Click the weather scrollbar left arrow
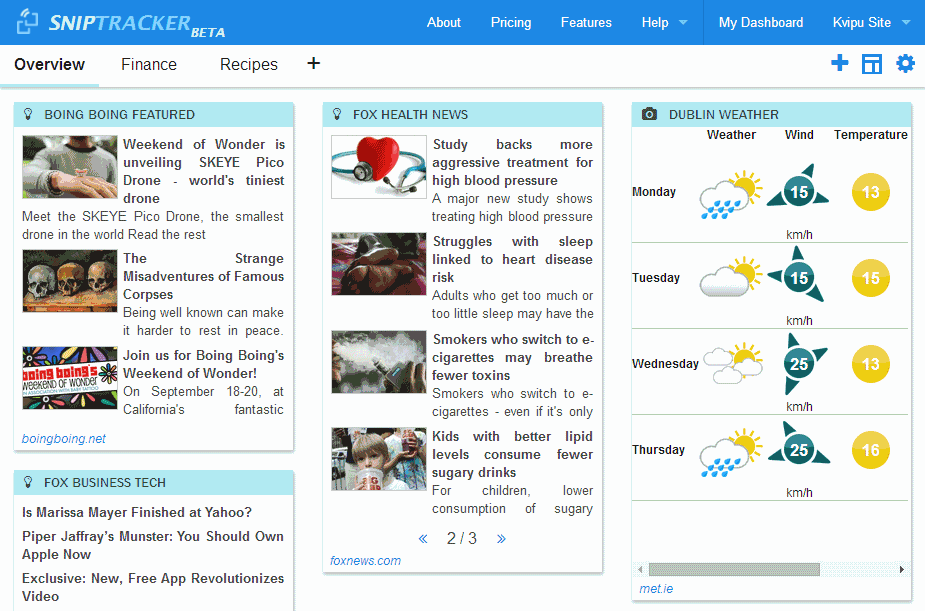The width and height of the screenshot is (925, 611). [640, 569]
